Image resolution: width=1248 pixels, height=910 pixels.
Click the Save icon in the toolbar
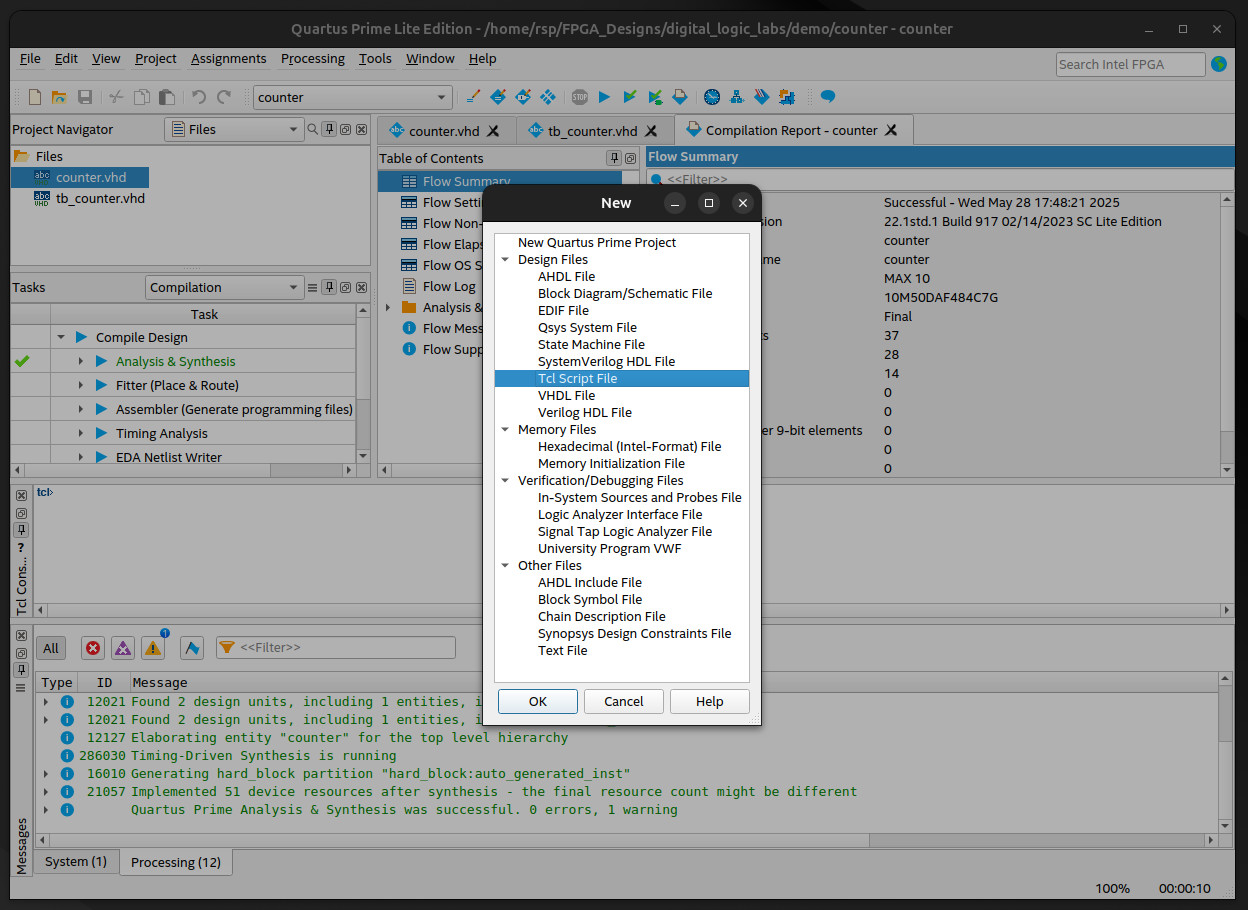point(85,97)
